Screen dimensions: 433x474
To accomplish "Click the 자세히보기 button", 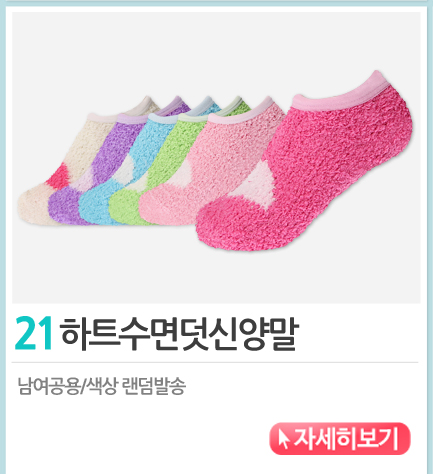I will click(340, 438).
